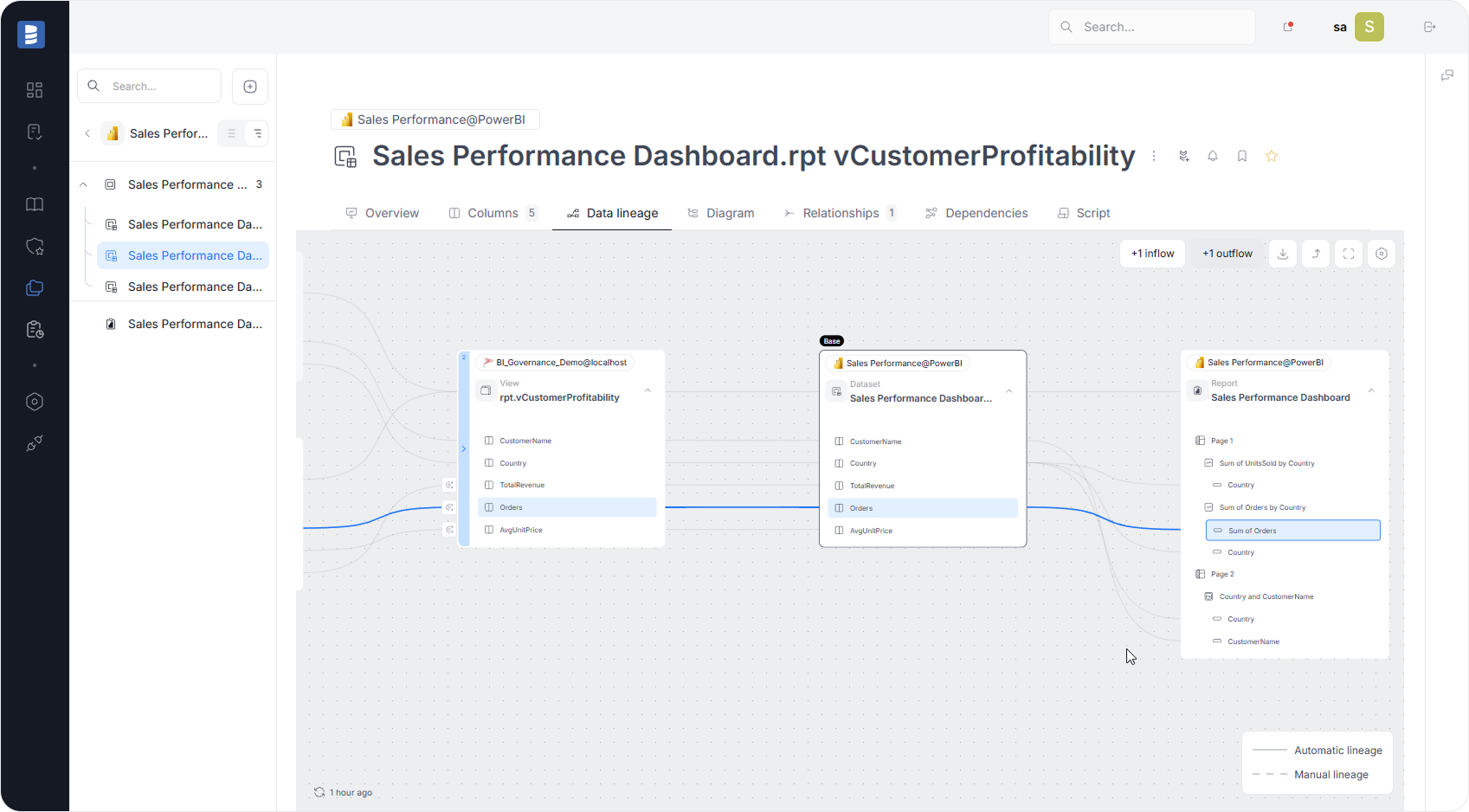Collapse the Sales Performance Dashboard report node
The height and width of the screenshot is (812, 1469).
[x=1371, y=391]
